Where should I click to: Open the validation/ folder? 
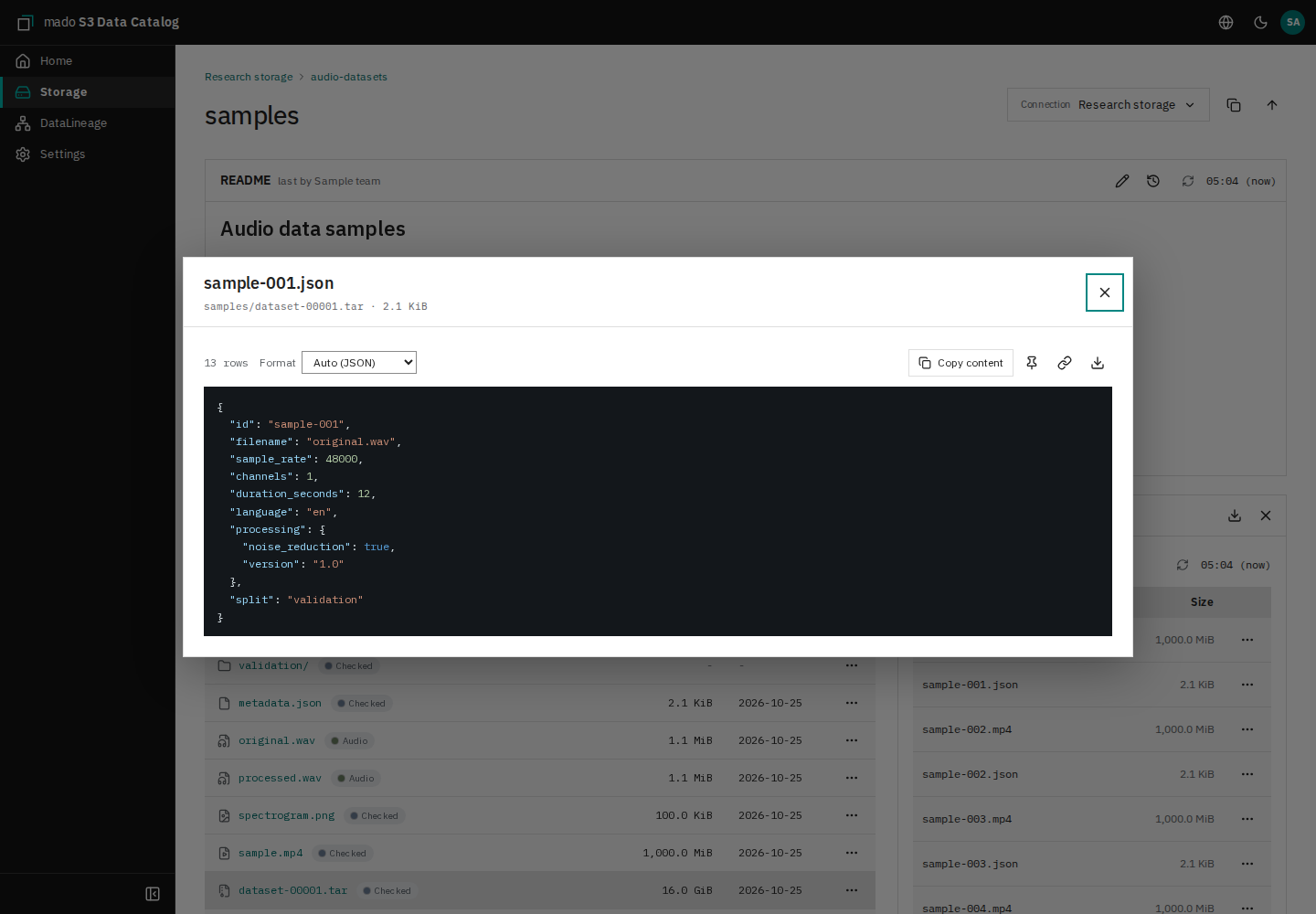coord(273,666)
